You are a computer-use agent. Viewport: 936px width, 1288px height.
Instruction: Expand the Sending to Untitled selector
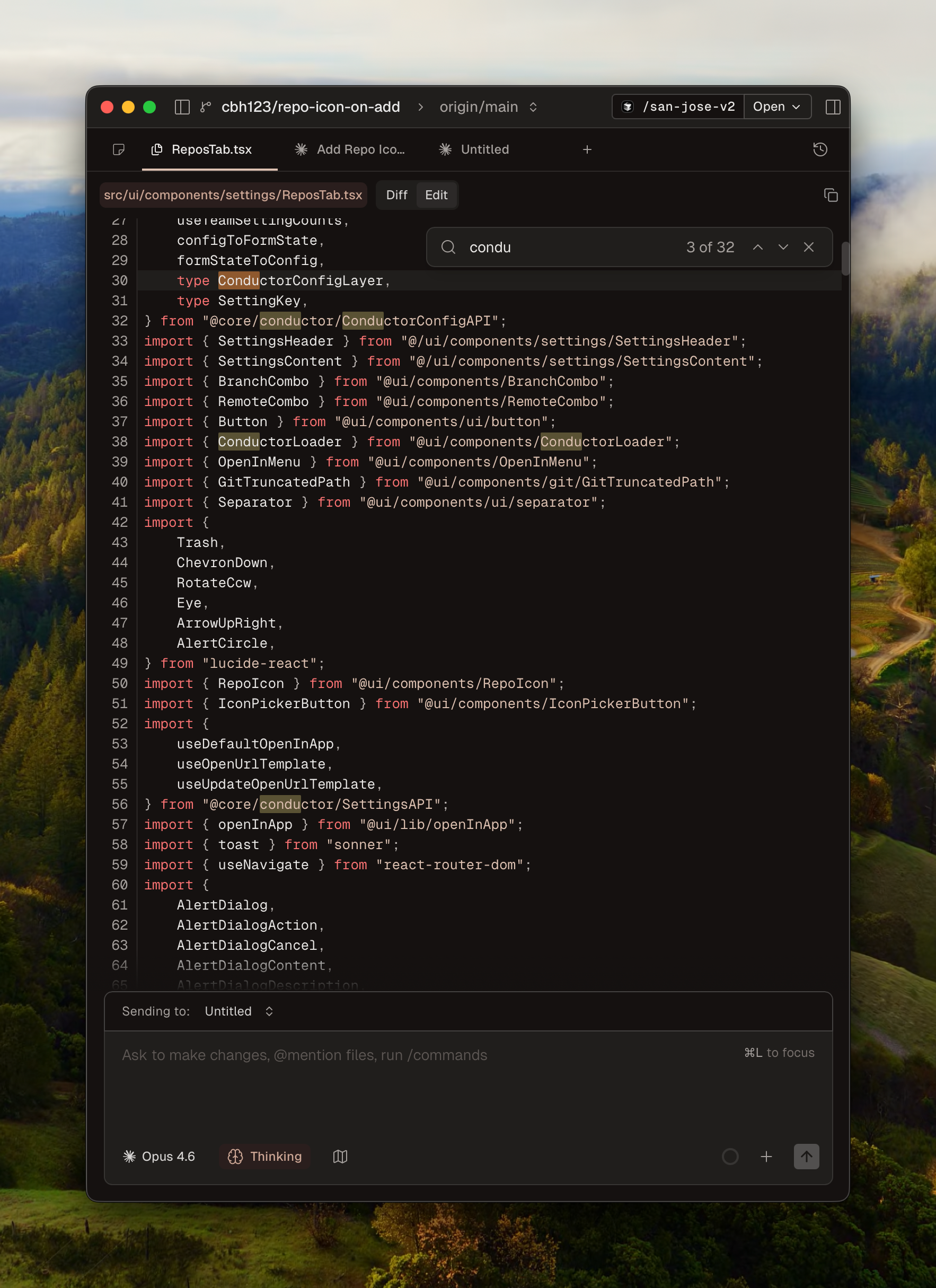(239, 1011)
